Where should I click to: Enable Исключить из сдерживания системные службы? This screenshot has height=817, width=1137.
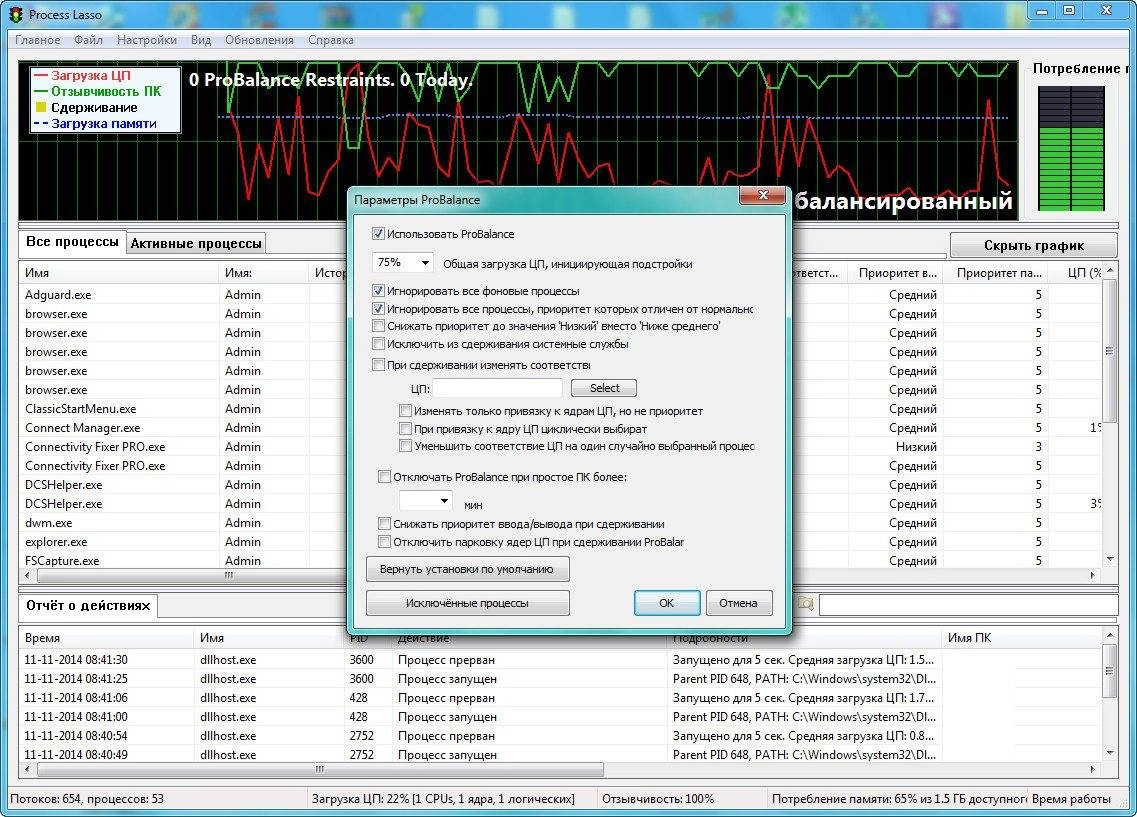click(378, 344)
